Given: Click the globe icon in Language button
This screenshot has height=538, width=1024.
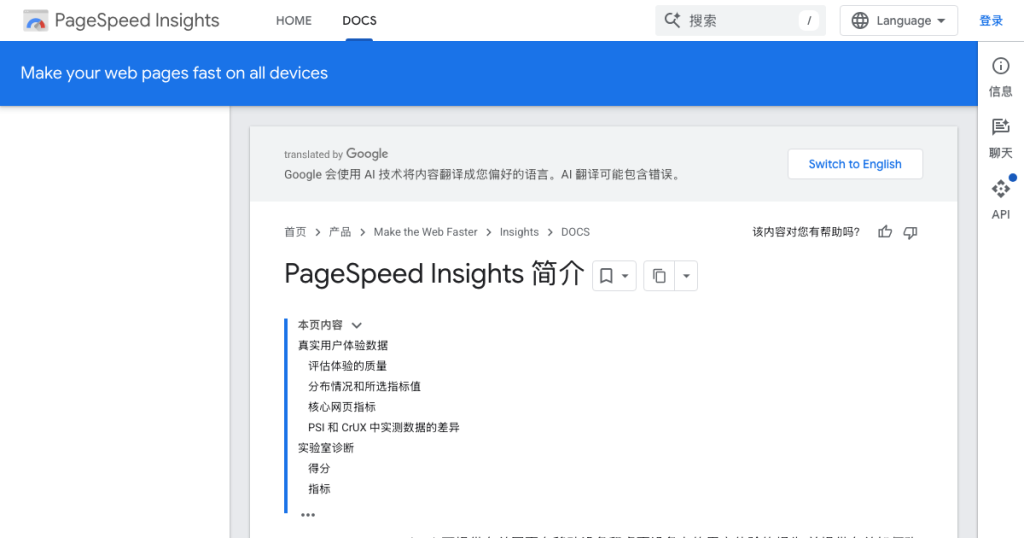Looking at the screenshot, I should tap(860, 20).
